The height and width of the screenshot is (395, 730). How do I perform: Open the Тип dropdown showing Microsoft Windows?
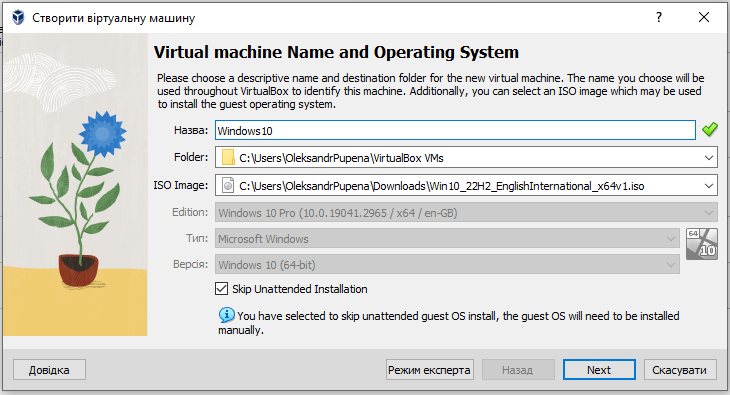click(x=447, y=239)
